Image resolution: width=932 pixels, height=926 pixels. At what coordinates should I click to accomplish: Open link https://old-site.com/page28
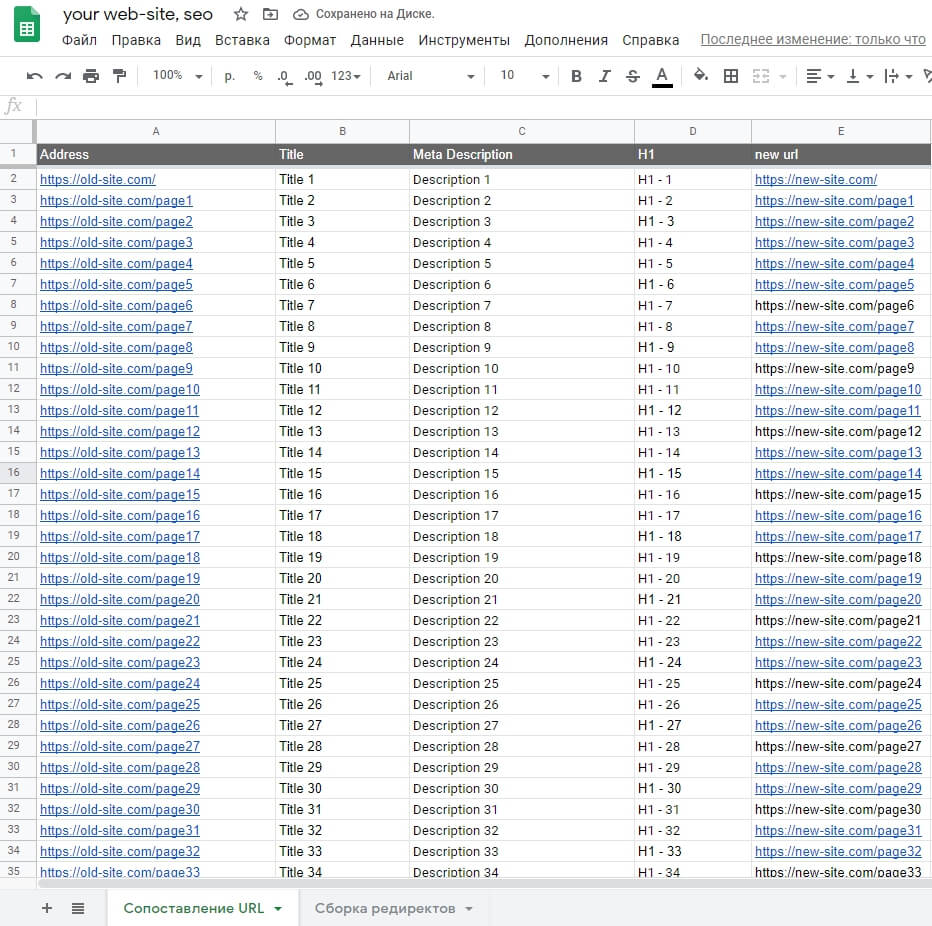(x=120, y=768)
